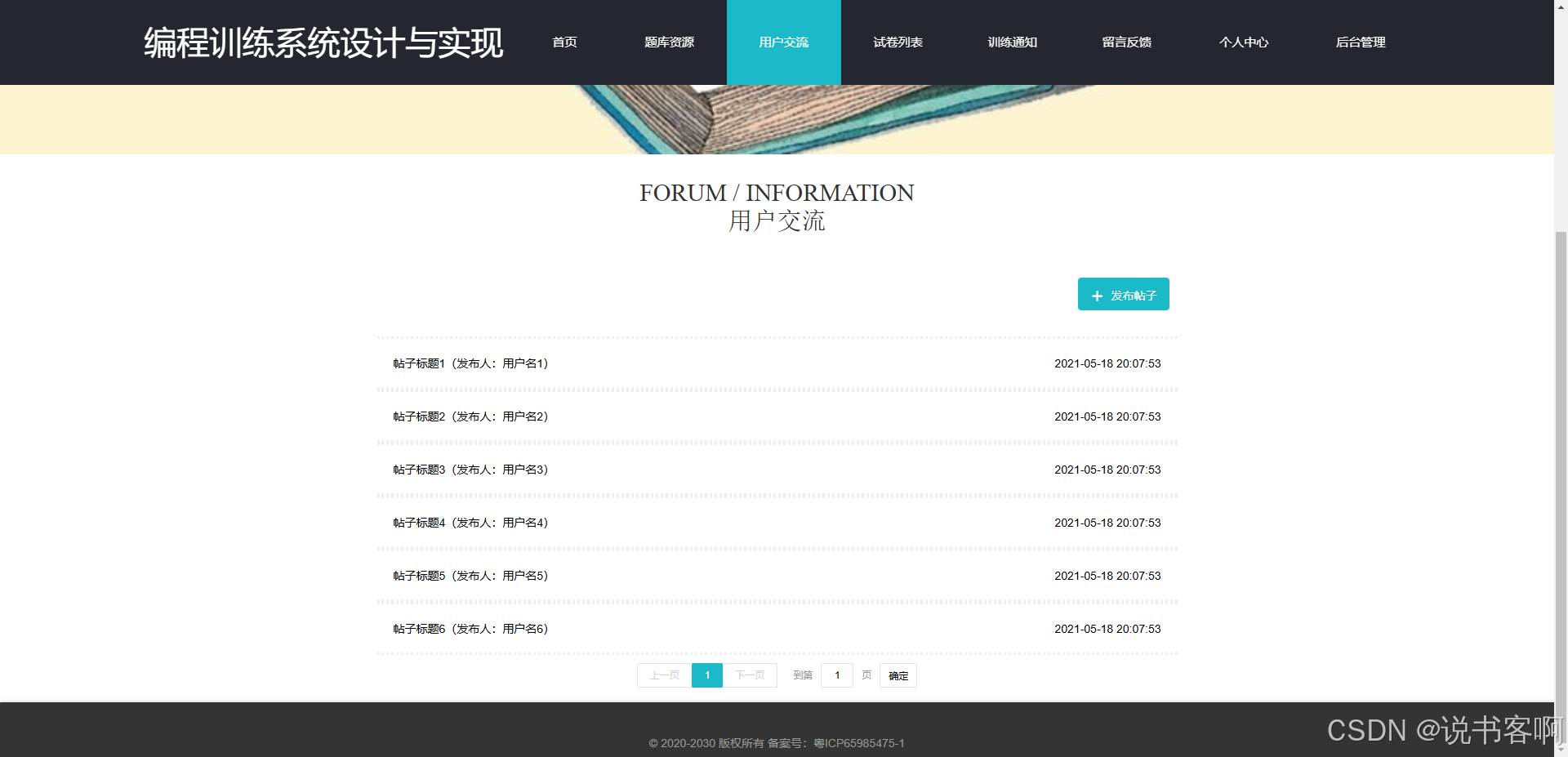This screenshot has width=1568, height=757.
Task: Click the timestamp of 帖子标题1 row
Action: click(1107, 363)
